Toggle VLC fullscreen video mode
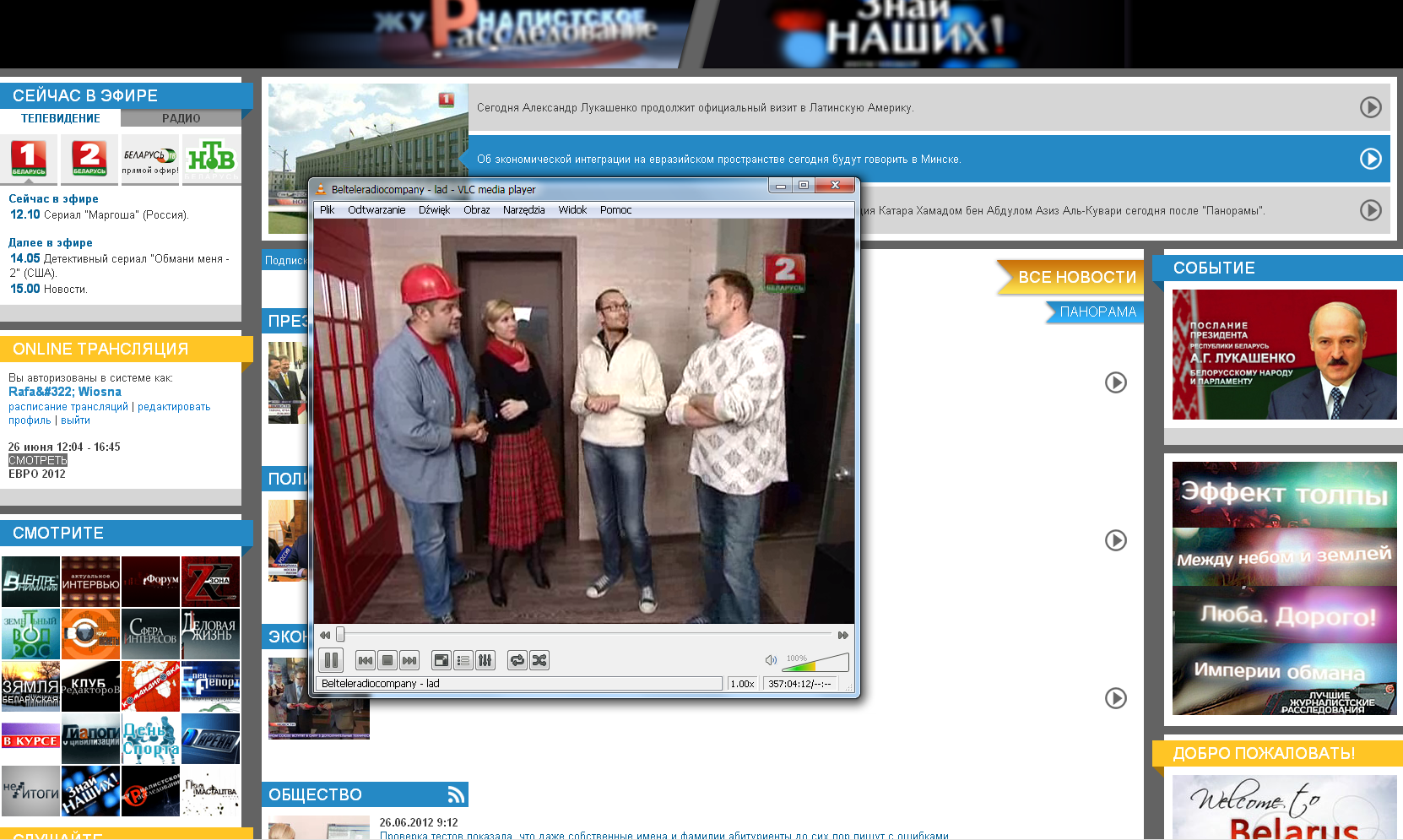The image size is (1403, 840). pyautogui.click(x=441, y=660)
